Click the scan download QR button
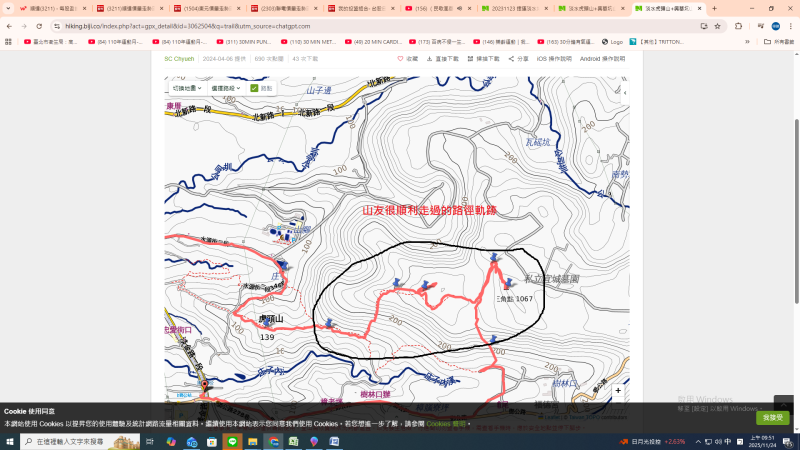This screenshot has height=450, width=800. pyautogui.click(x=483, y=59)
